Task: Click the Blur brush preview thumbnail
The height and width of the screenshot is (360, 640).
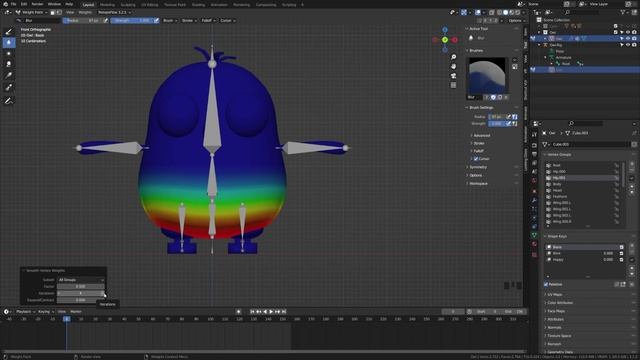Action: [487, 76]
